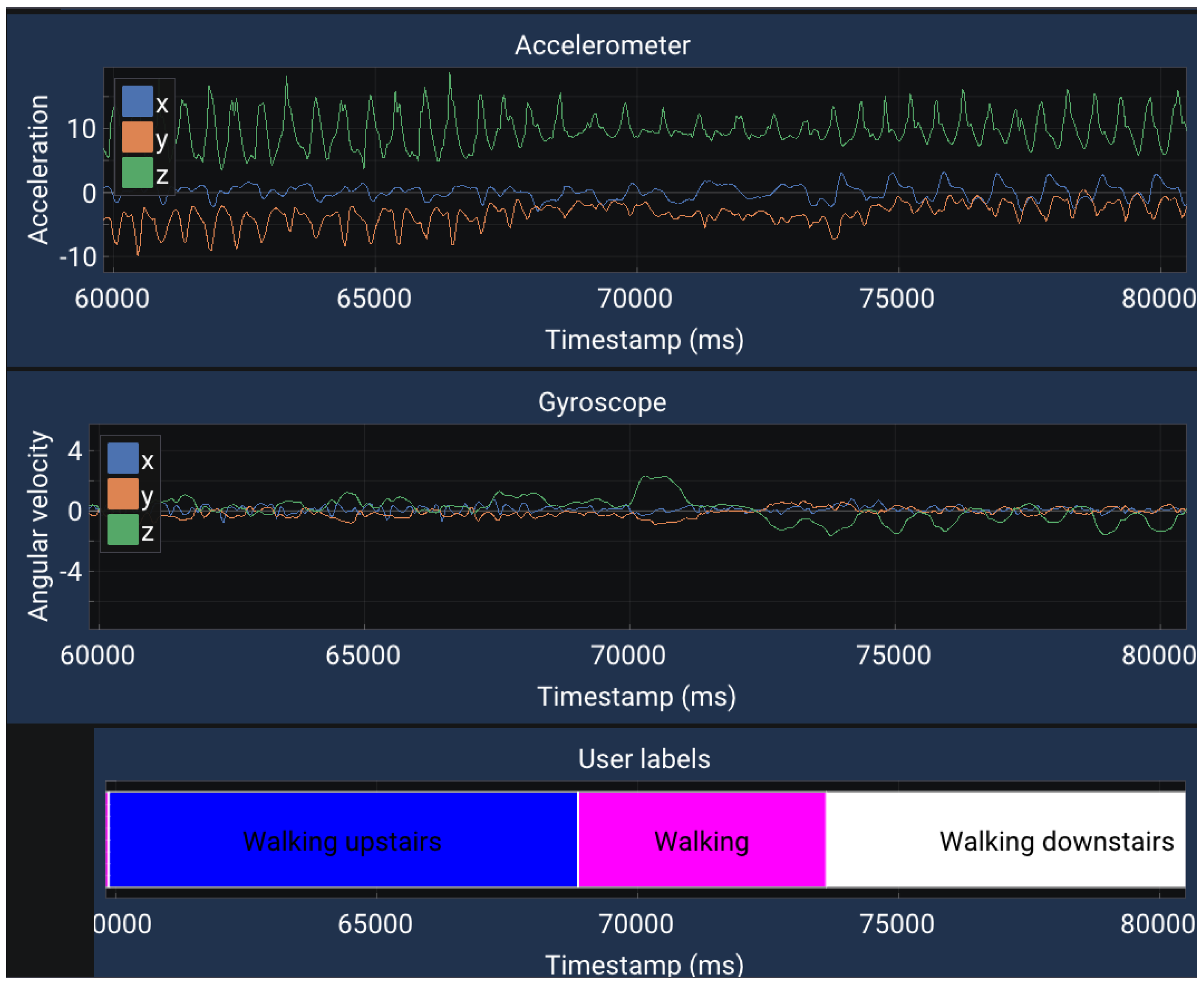This screenshot has width=1204, height=987.
Task: Click 70000 tick on user labels axis
Action: tap(636, 924)
